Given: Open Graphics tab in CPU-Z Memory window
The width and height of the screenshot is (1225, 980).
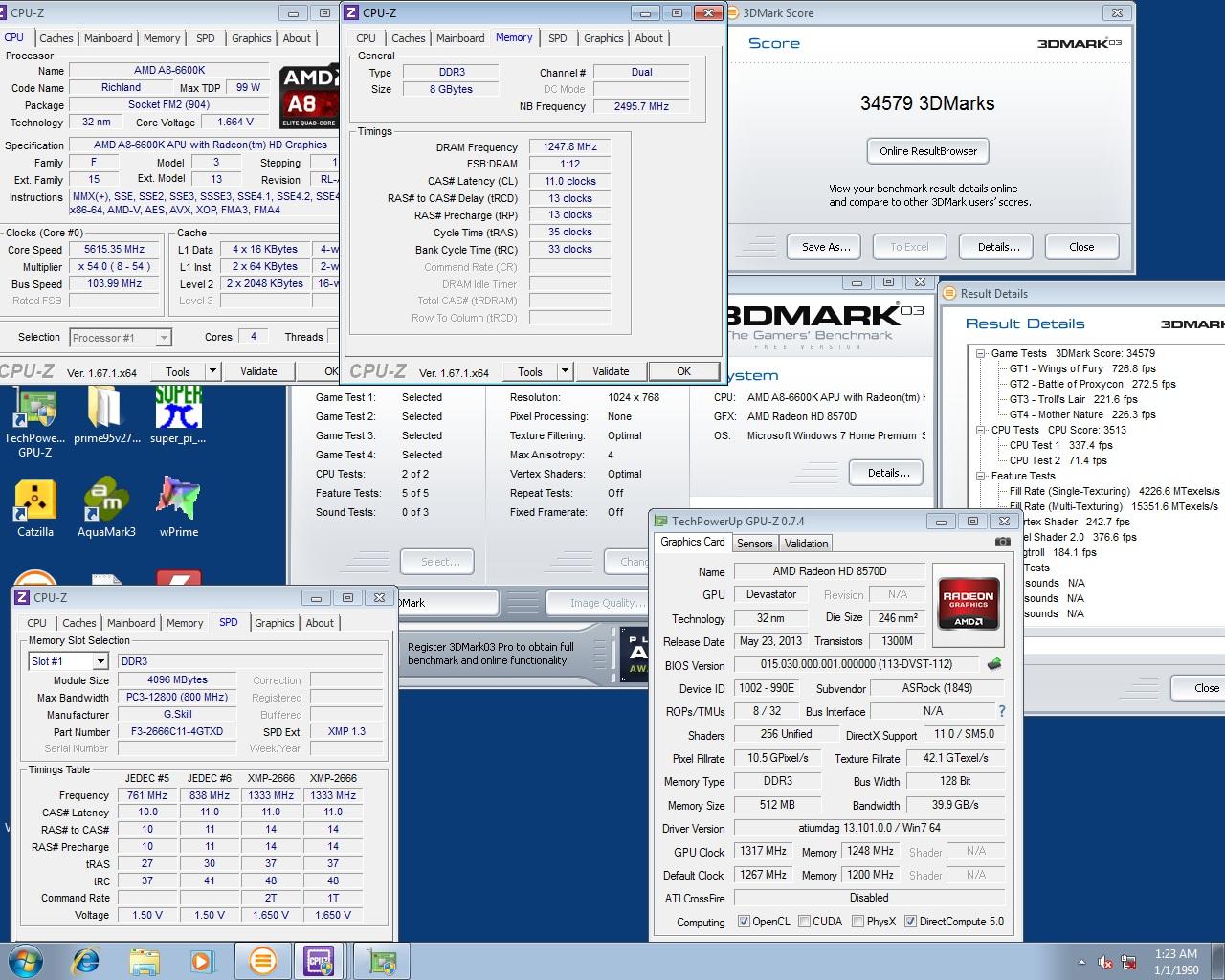Looking at the screenshot, I should pos(604,38).
